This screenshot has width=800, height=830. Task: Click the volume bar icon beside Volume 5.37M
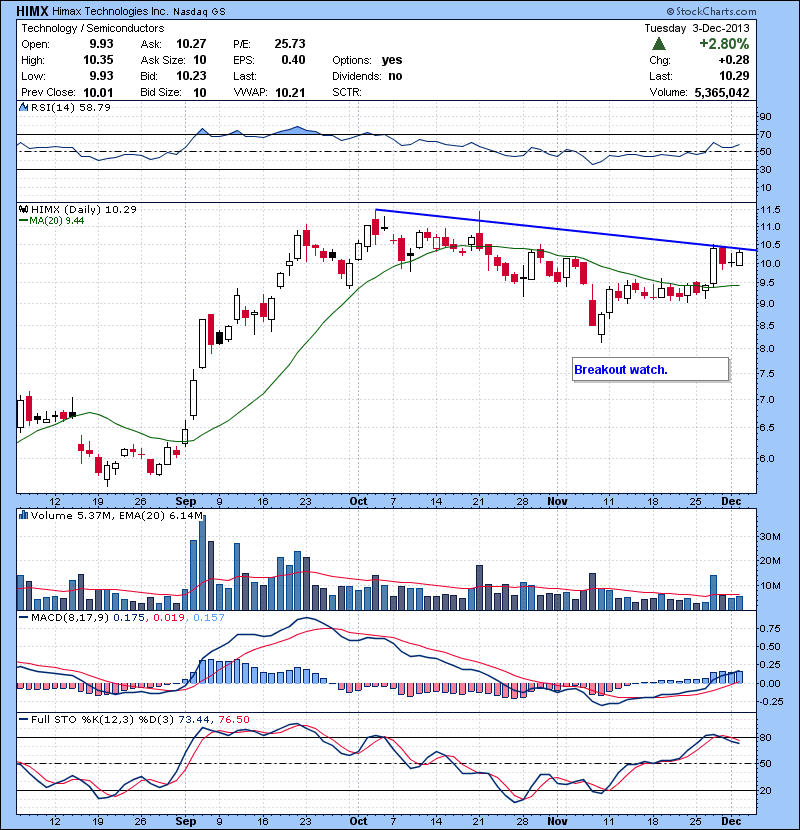coord(23,515)
